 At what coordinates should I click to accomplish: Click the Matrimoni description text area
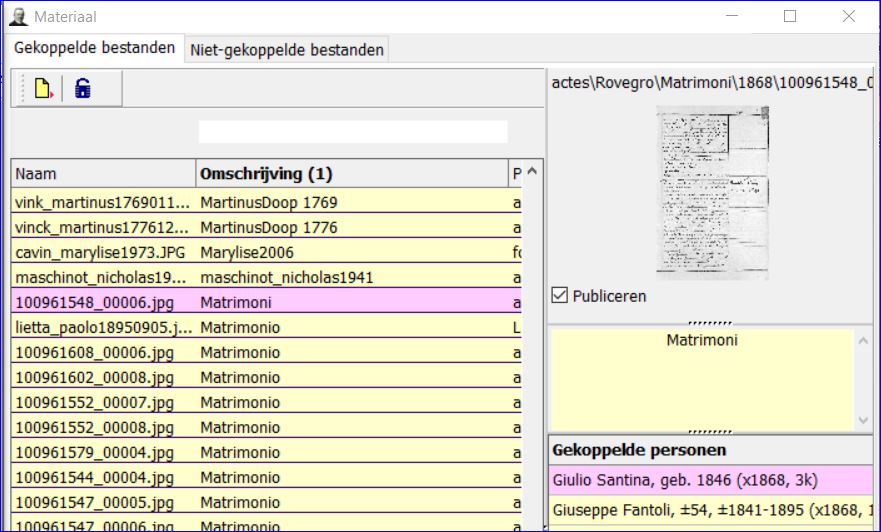[700, 380]
